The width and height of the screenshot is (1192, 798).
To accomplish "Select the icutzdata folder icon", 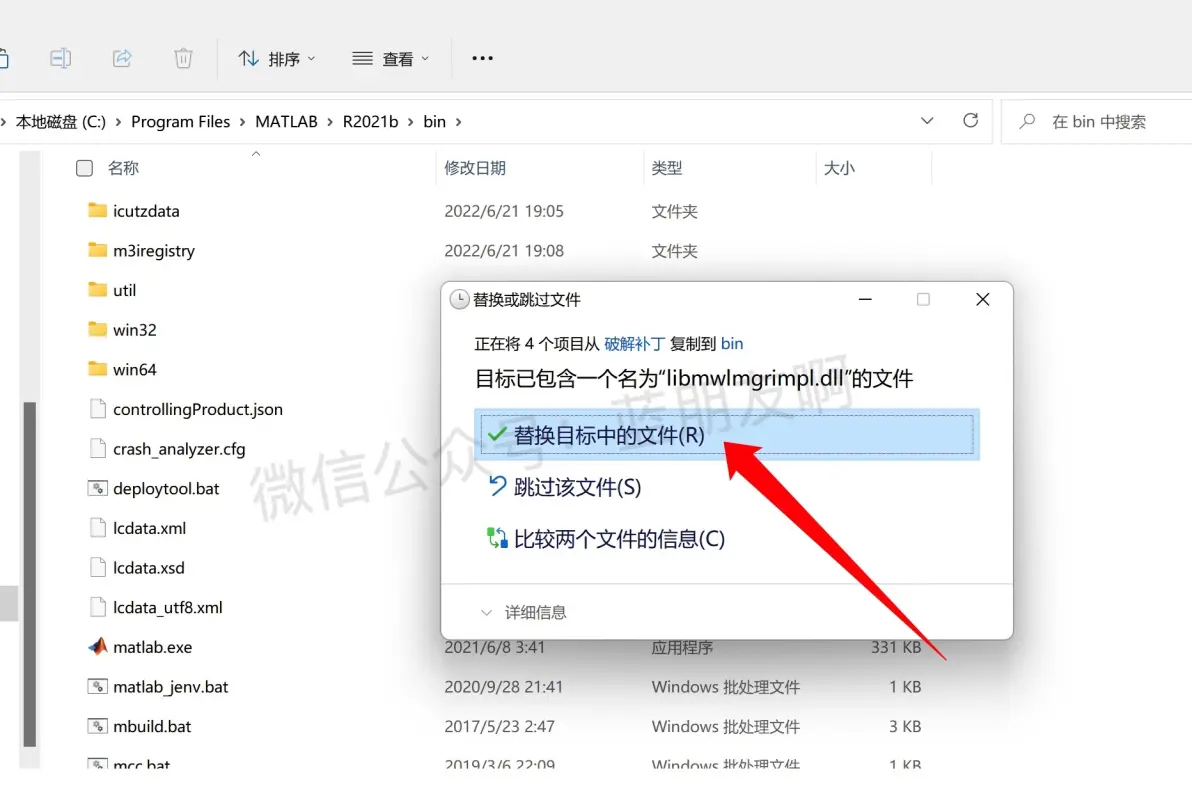I will [x=97, y=211].
